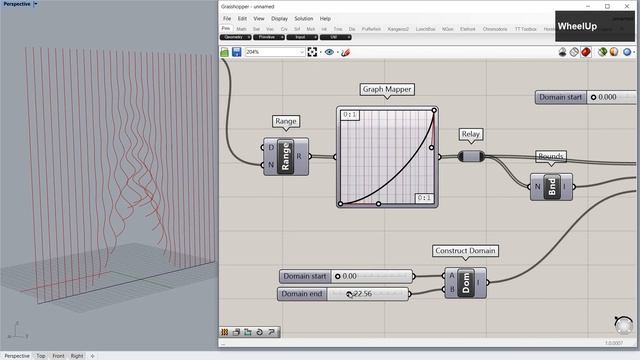Switch to the LunchBox tab
The width and height of the screenshot is (640, 360).
click(425, 29)
